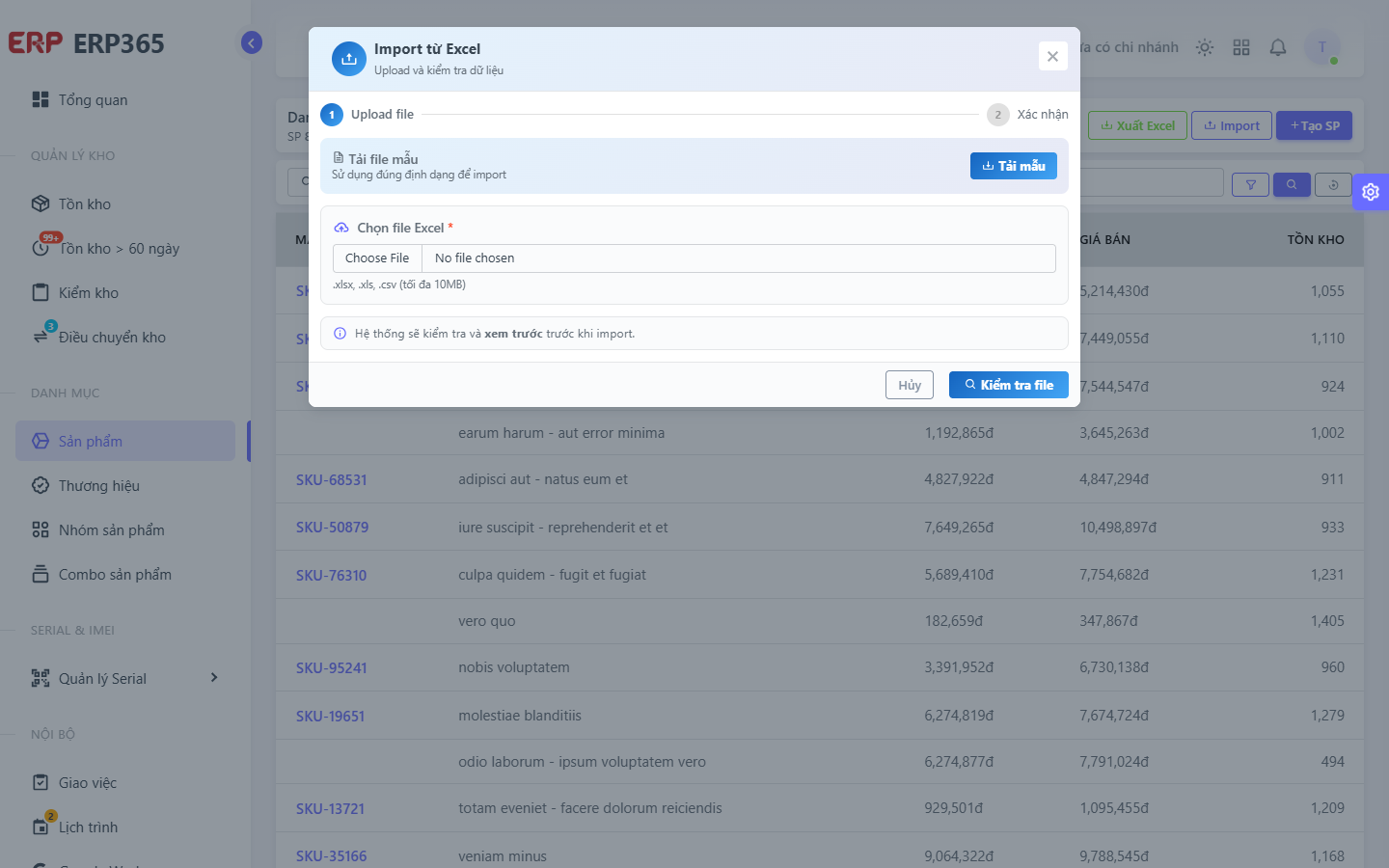The height and width of the screenshot is (868, 1389).
Task: Click the ERP365 logo
Action: (87, 43)
